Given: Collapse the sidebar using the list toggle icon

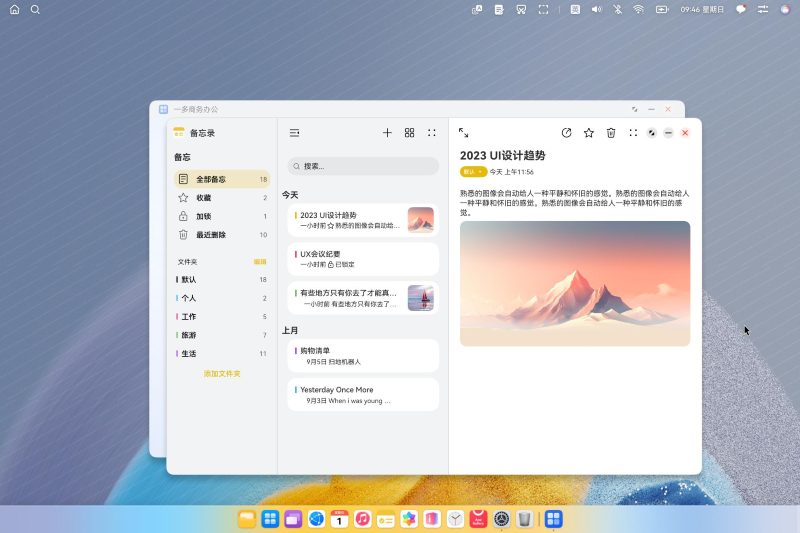Looking at the screenshot, I should point(294,133).
